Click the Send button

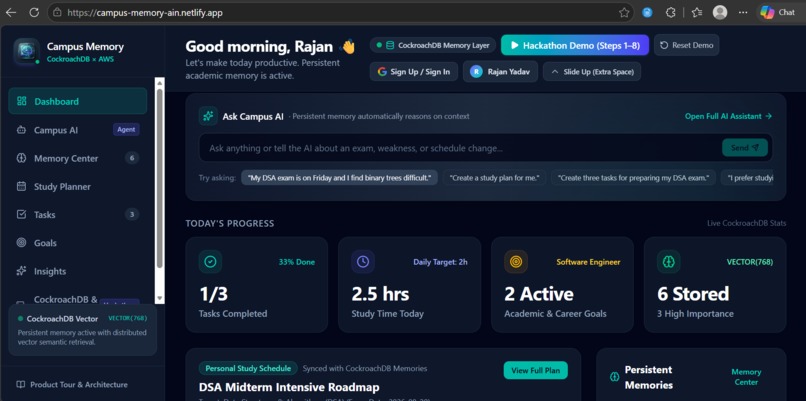(x=745, y=148)
